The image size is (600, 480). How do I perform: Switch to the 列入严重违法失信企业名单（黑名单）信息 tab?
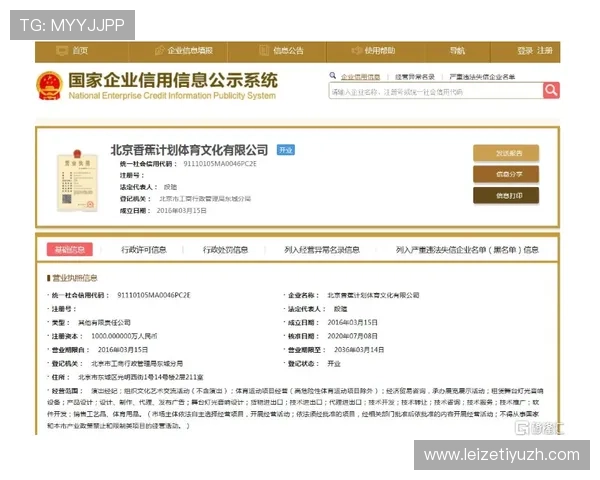tap(467, 250)
